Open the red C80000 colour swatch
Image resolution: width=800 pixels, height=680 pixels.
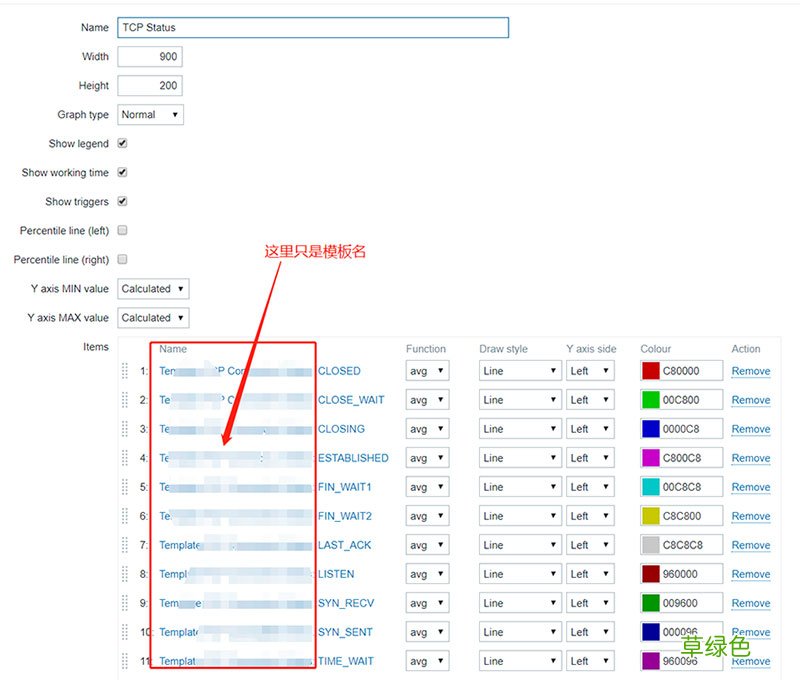point(651,371)
